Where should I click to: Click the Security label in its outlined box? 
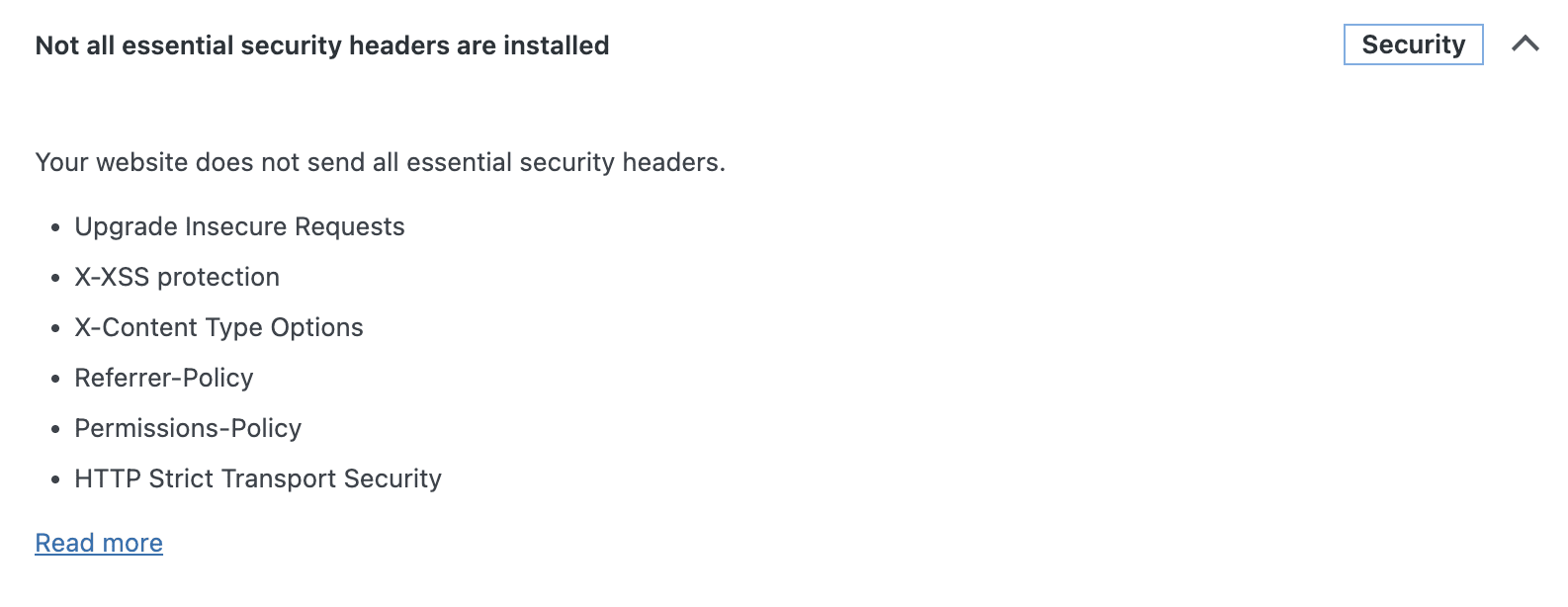coord(1413,44)
